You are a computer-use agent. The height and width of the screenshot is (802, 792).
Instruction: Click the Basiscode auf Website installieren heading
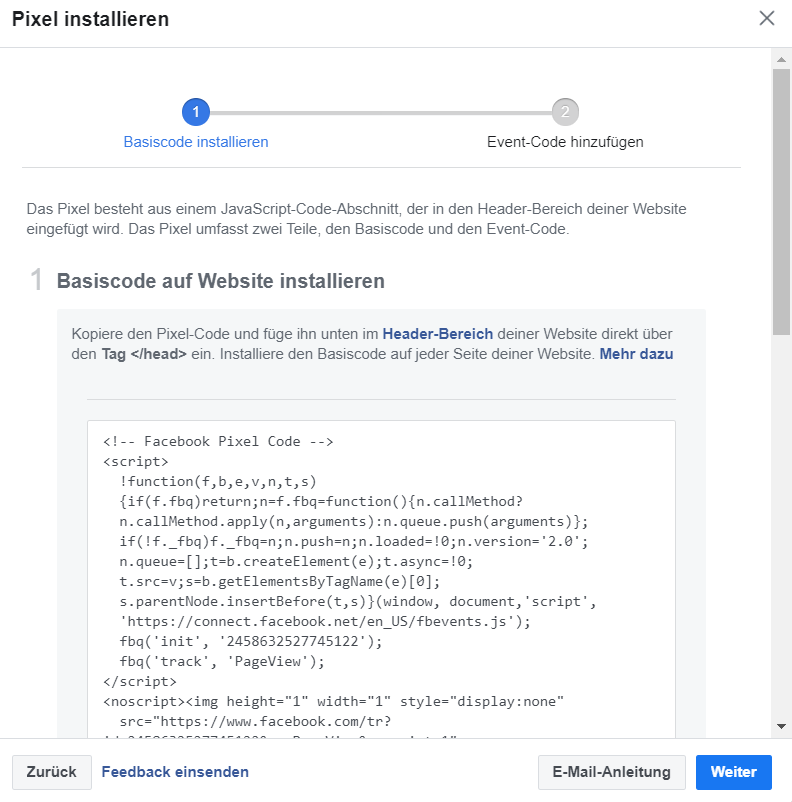click(x=221, y=281)
